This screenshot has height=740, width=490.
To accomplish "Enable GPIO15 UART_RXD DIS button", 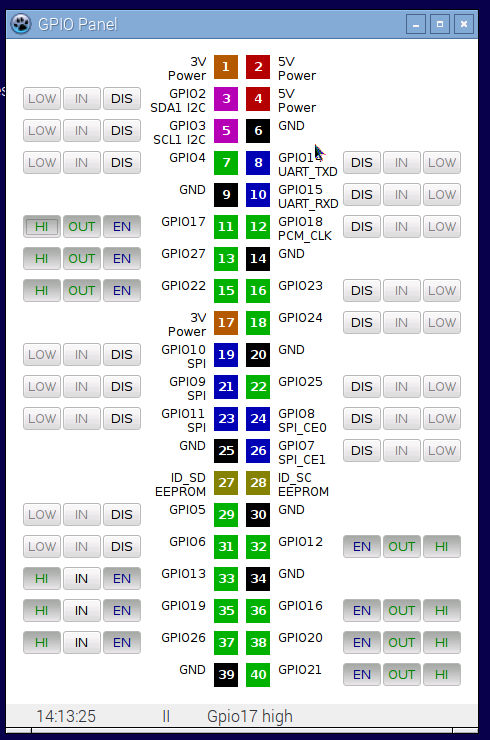I will point(362,194).
